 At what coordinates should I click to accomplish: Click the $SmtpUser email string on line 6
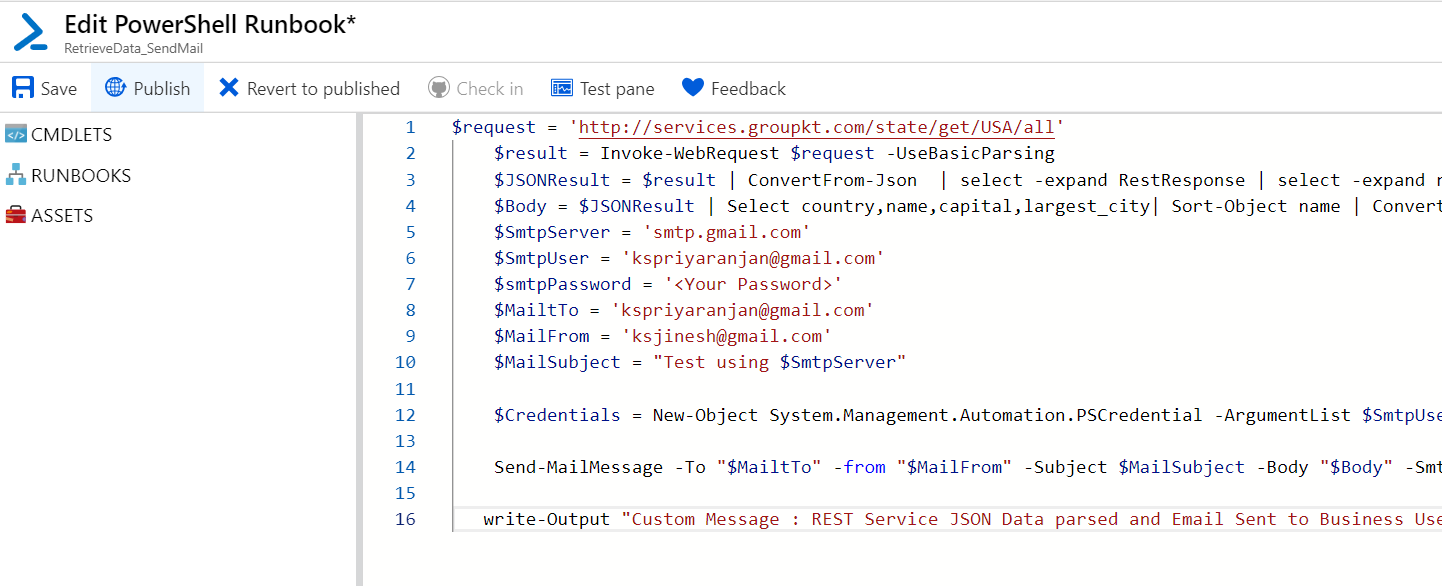pyautogui.click(x=753, y=258)
